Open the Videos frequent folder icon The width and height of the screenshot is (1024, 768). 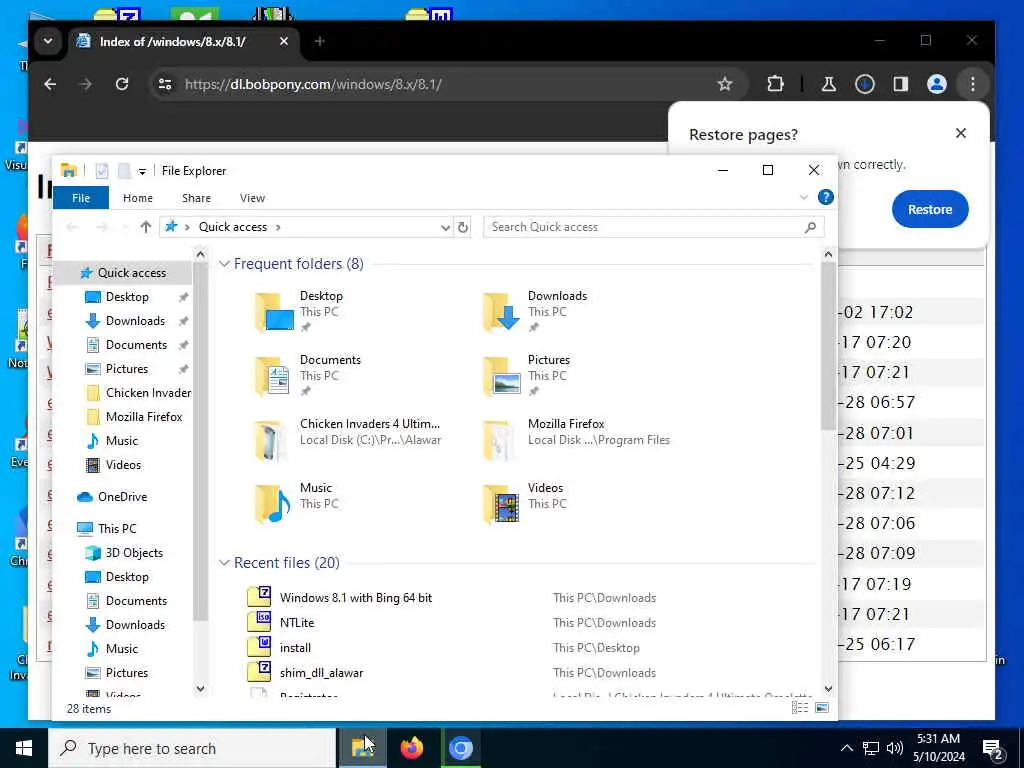coord(502,504)
